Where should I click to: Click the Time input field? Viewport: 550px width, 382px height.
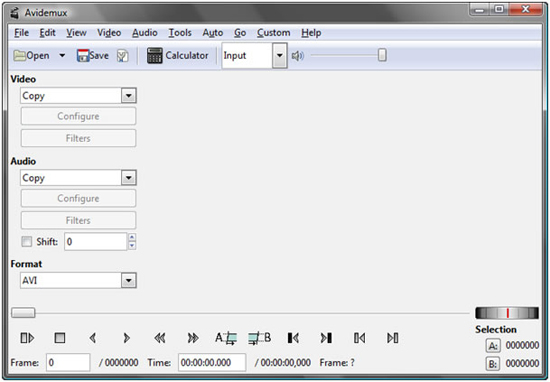(212, 362)
